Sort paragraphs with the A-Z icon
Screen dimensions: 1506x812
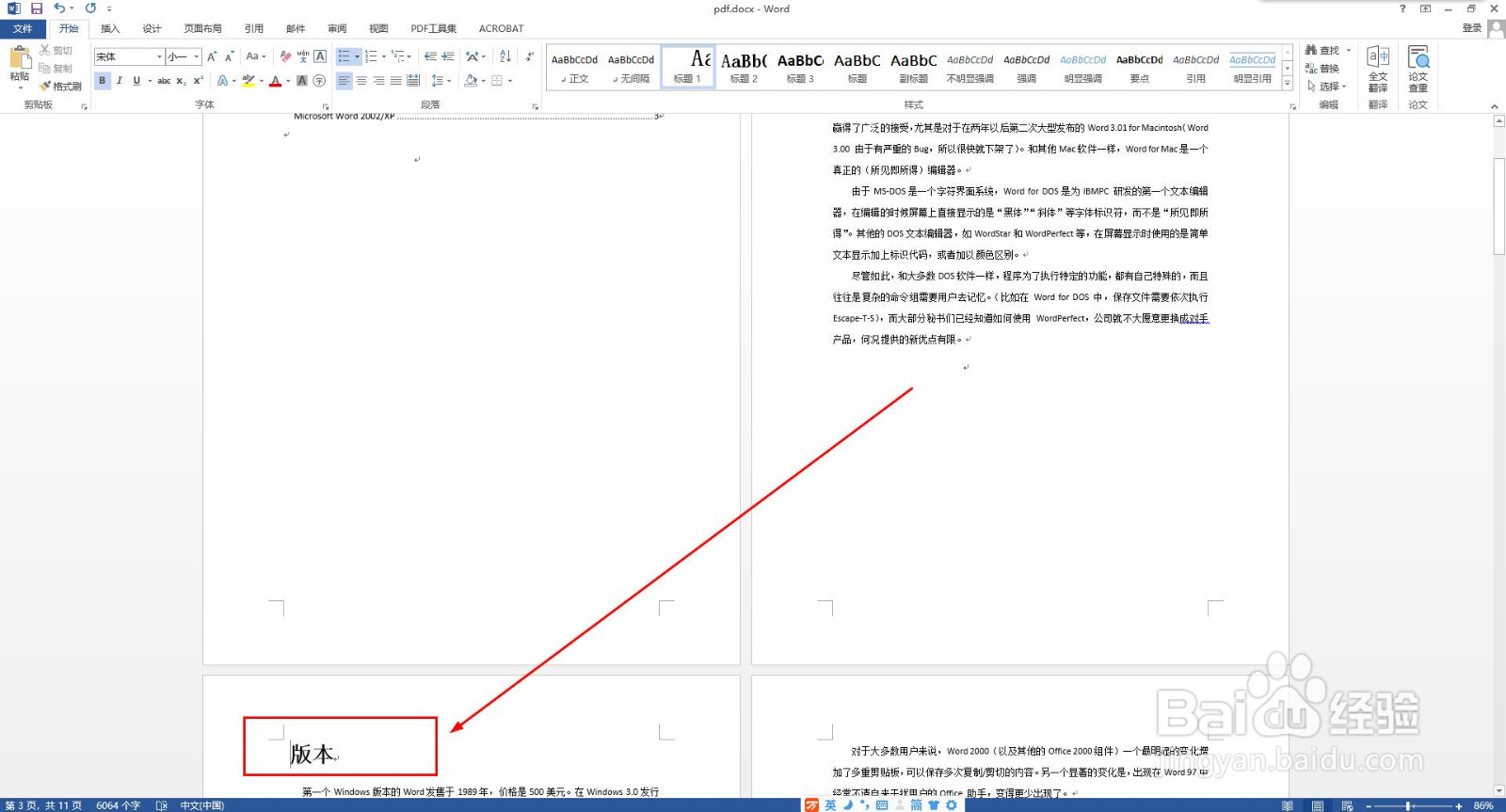pyautogui.click(x=505, y=56)
